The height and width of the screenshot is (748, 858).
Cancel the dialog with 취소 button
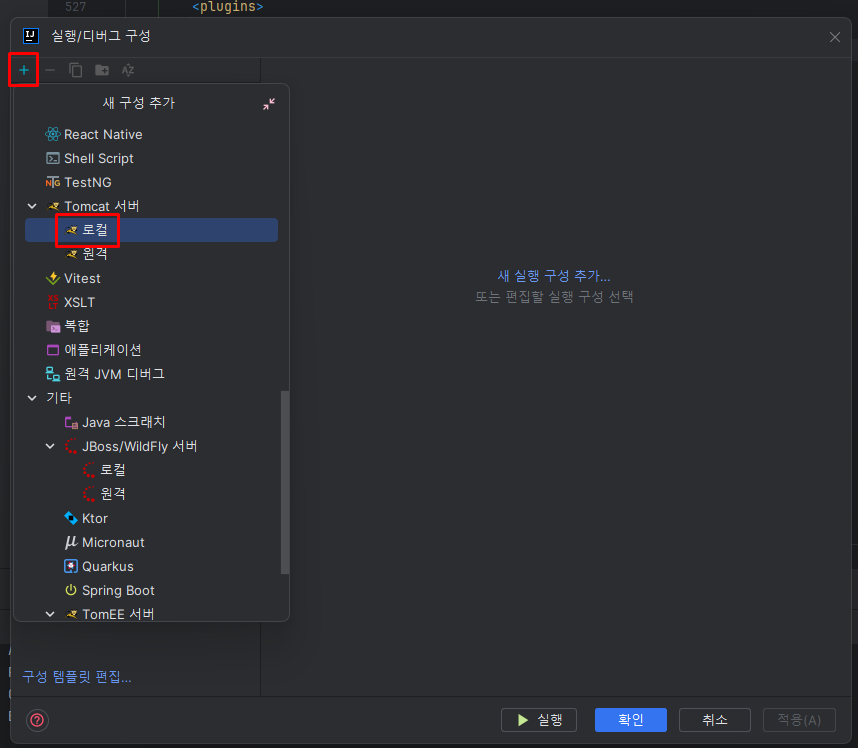715,720
